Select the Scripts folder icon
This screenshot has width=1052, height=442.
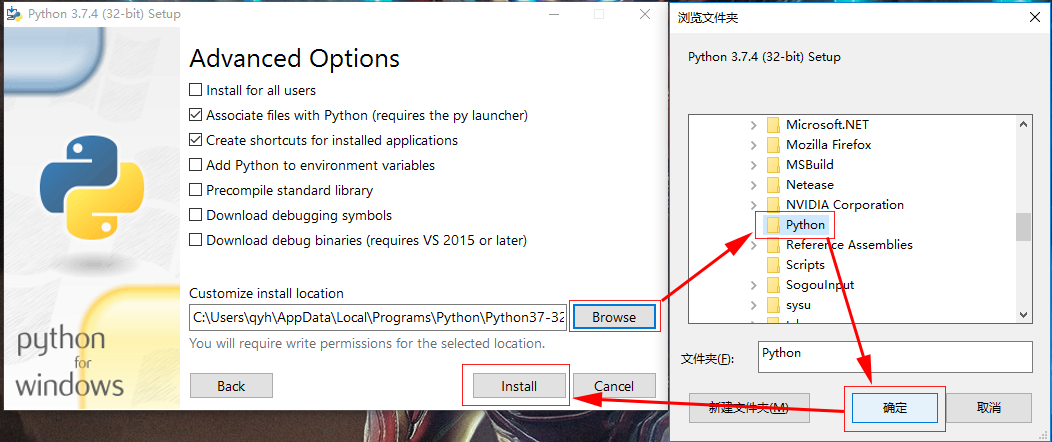click(774, 265)
